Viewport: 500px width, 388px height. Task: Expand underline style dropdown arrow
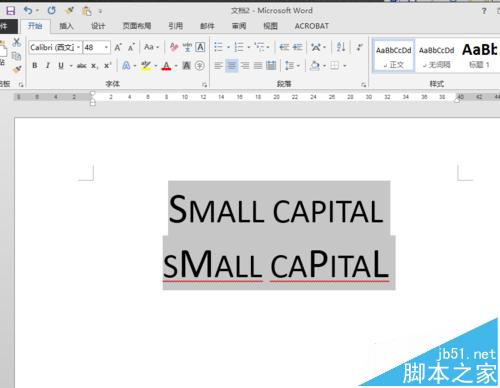click(x=71, y=66)
